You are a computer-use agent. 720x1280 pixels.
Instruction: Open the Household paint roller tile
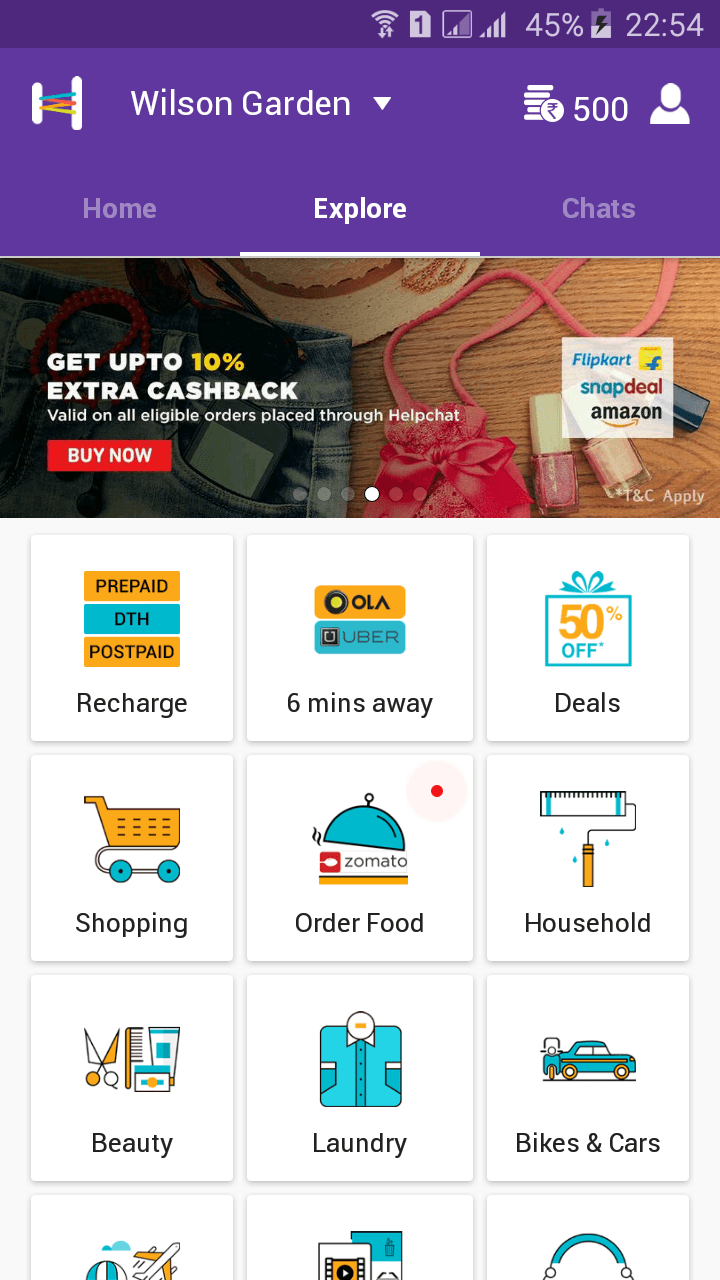point(588,858)
